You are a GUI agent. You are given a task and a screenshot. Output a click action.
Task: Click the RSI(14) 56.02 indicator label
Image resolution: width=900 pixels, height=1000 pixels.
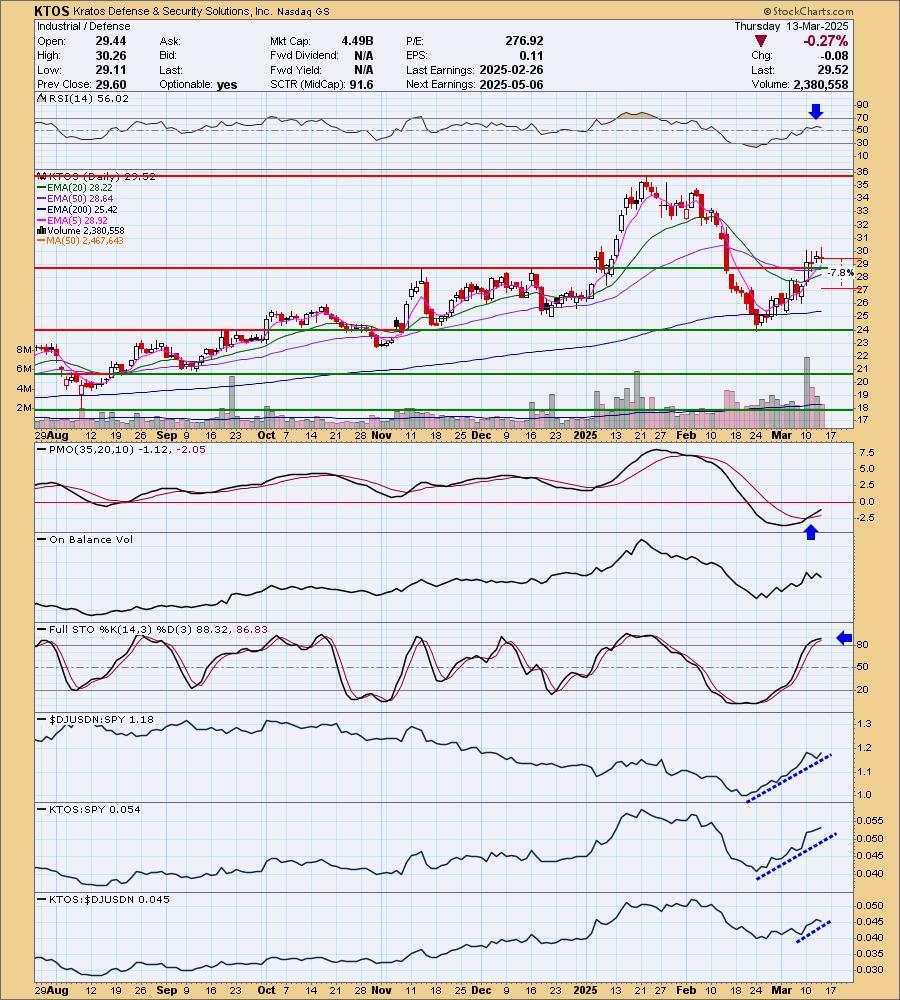(x=88, y=98)
